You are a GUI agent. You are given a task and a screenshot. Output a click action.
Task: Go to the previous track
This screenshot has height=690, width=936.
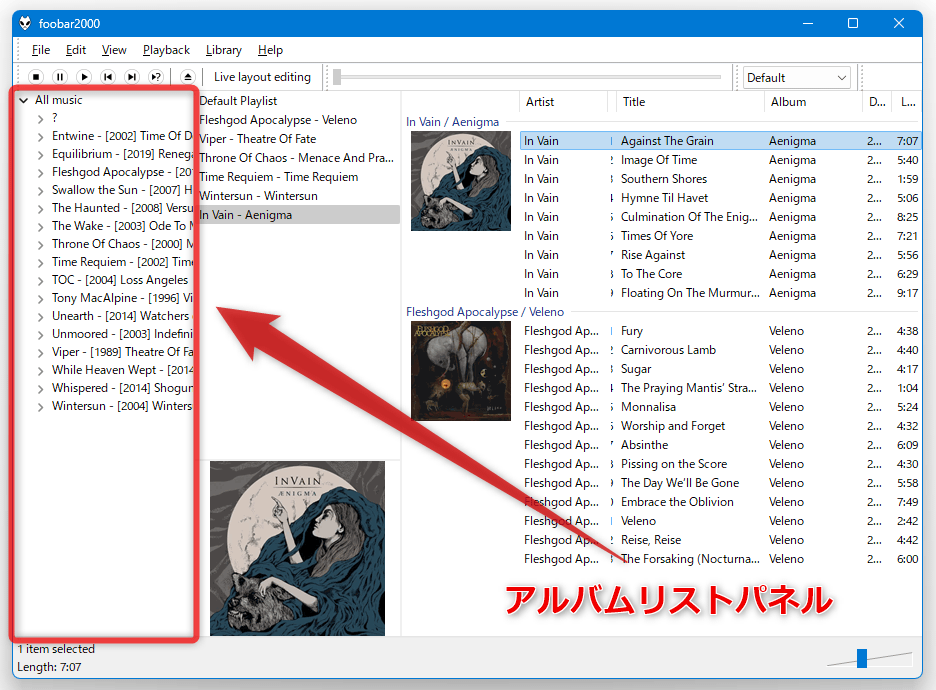coord(108,77)
